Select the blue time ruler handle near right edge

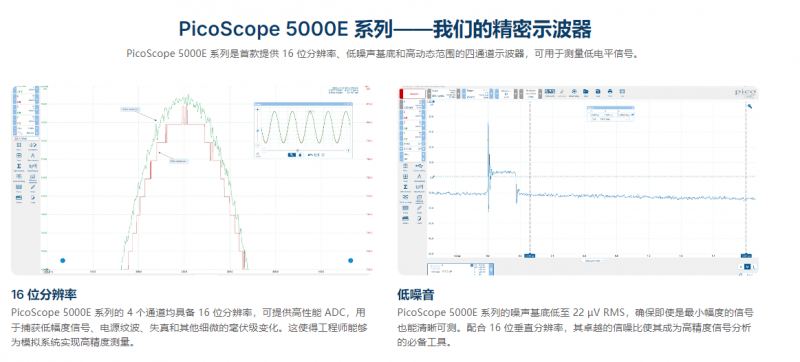pyautogui.click(x=746, y=256)
